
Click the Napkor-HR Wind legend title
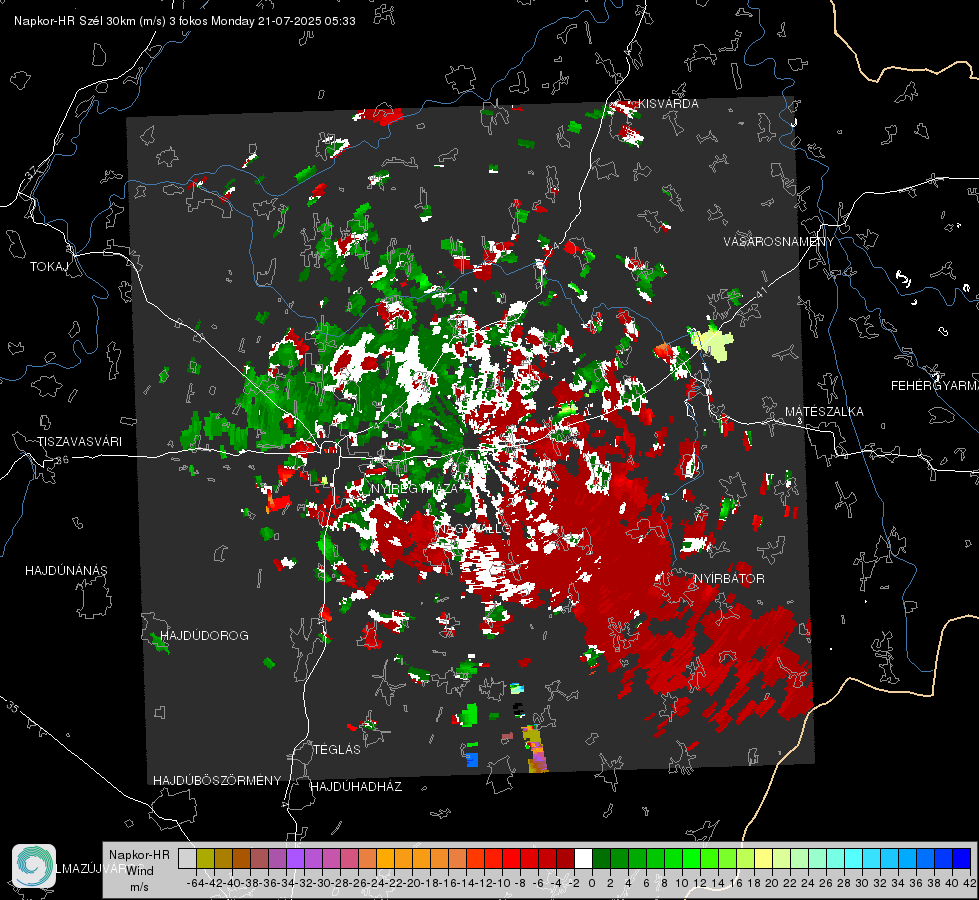[139, 870]
